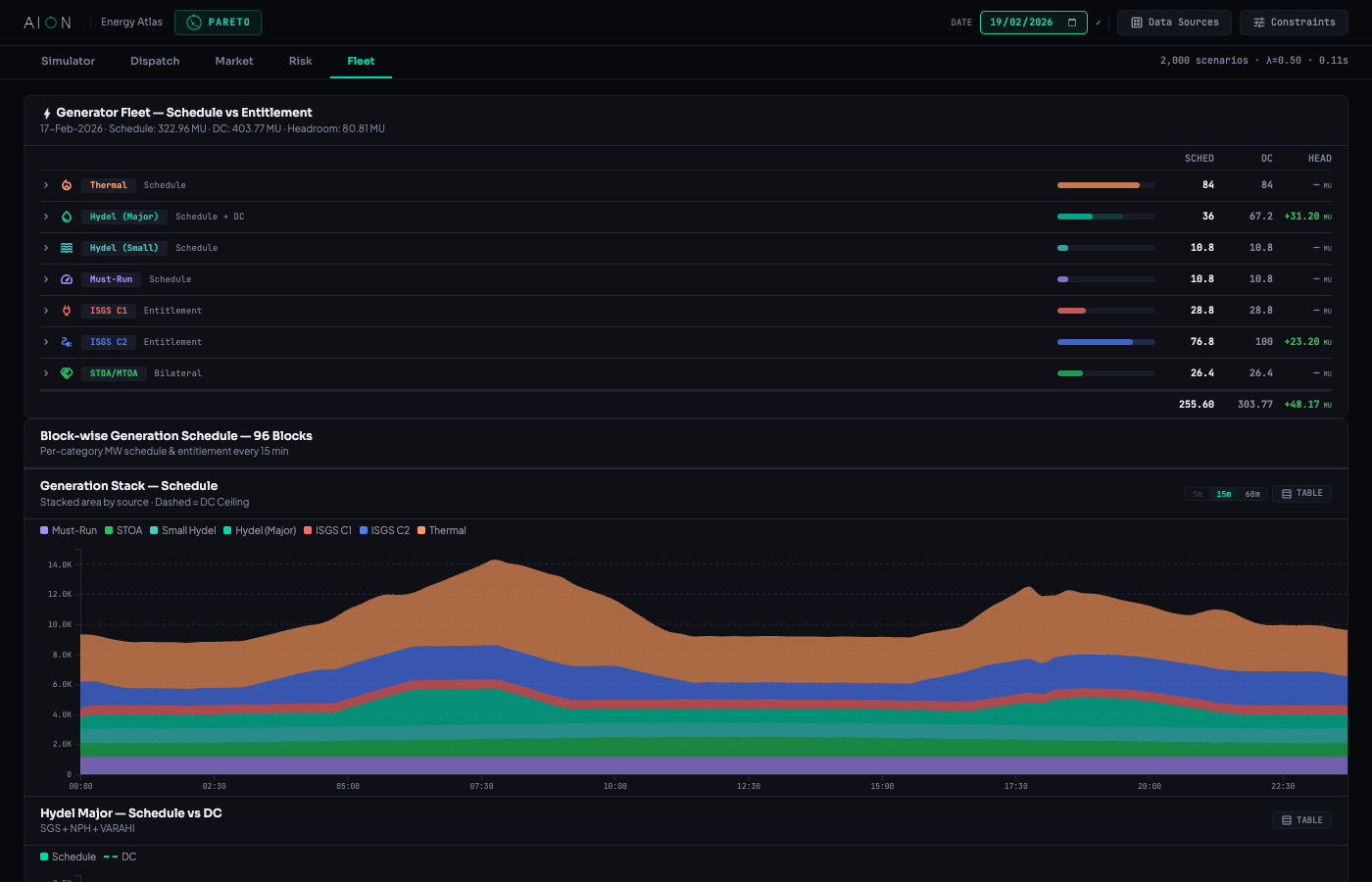This screenshot has height=882, width=1372.
Task: Open TABLE view for Generation Stack
Action: click(x=1301, y=493)
